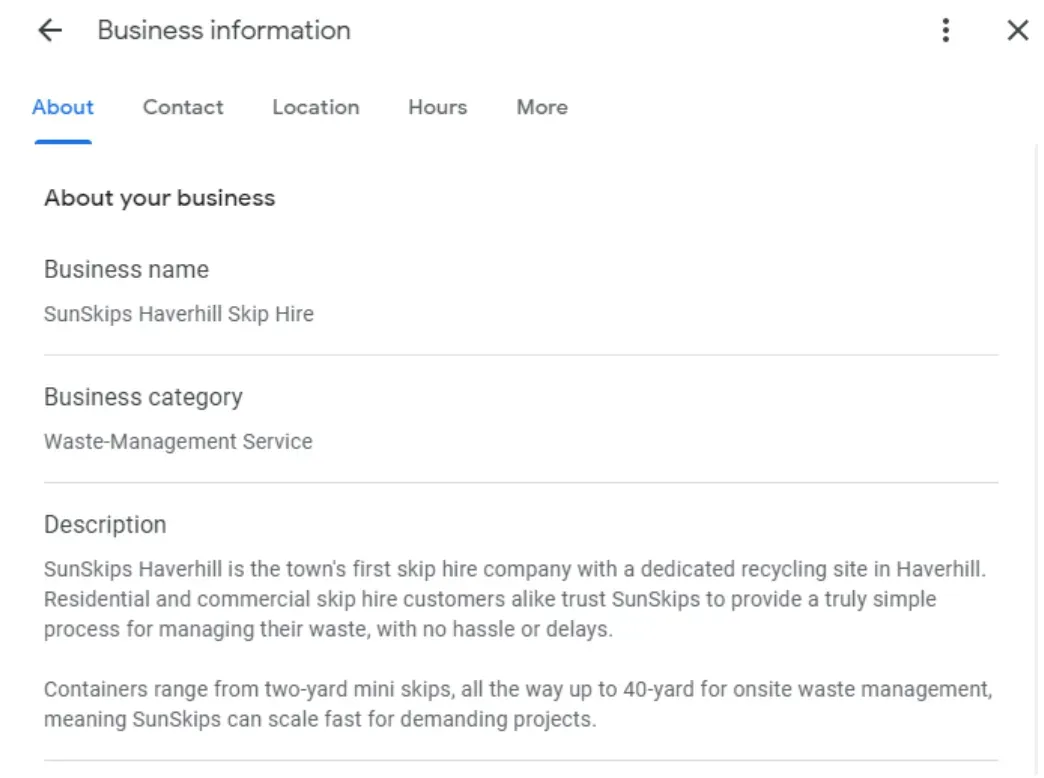
Task: Click the Business name field label
Action: (125, 269)
